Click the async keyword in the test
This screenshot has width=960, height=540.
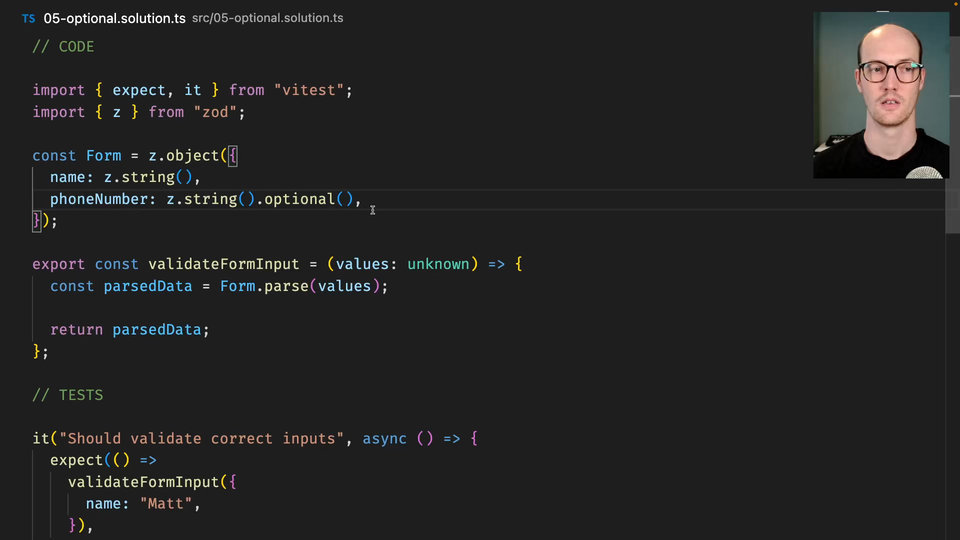click(x=384, y=438)
